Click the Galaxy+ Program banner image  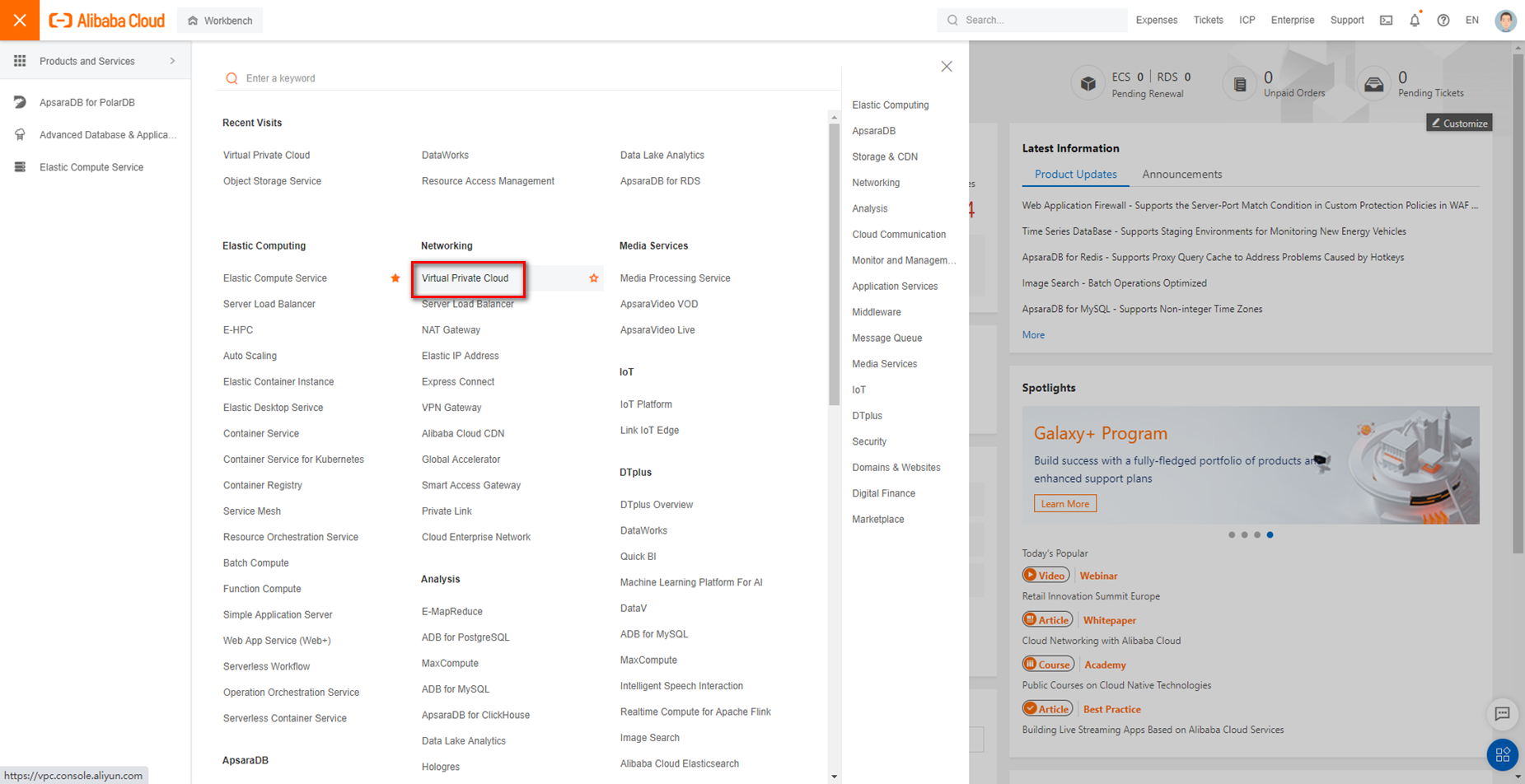[1251, 465]
